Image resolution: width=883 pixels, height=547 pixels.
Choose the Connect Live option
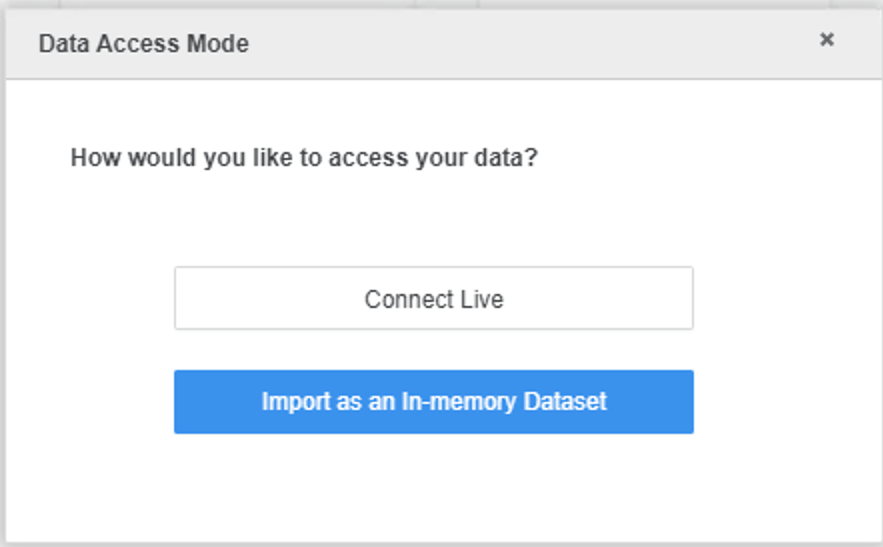pyautogui.click(x=434, y=298)
